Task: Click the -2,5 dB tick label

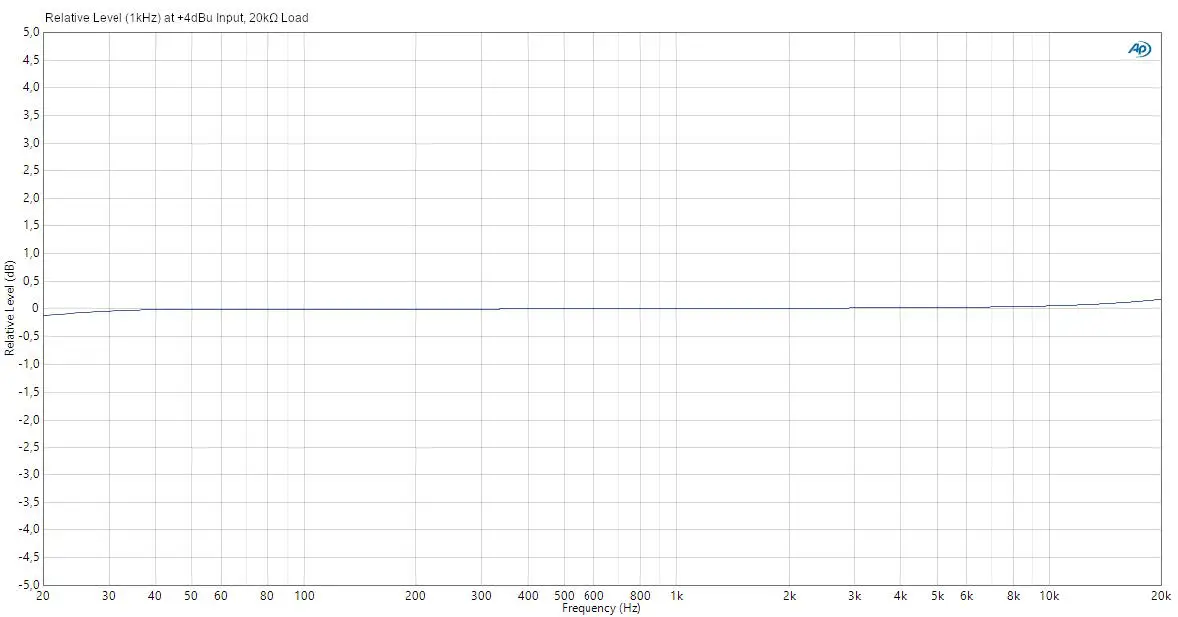Action: [x=28, y=448]
